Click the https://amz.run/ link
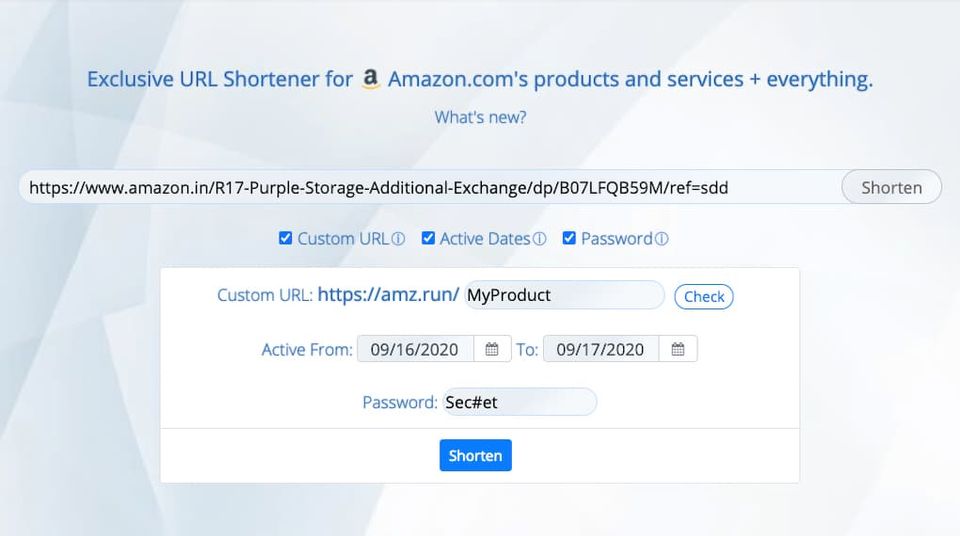 [x=389, y=295]
